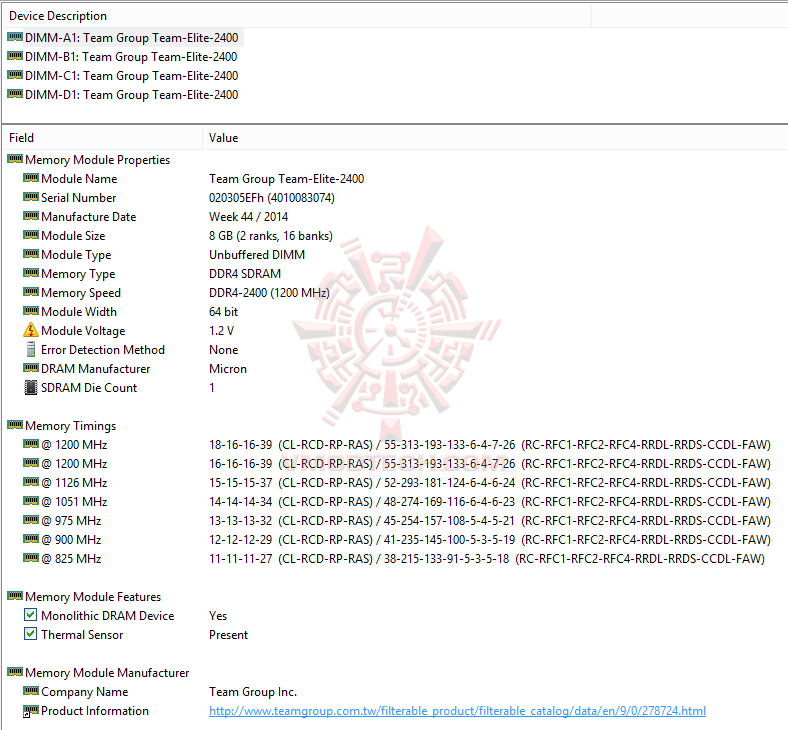Select the DIMM-B1: Team Group Team-Elite-2400 entry
The width and height of the screenshot is (788, 730).
coord(131,57)
